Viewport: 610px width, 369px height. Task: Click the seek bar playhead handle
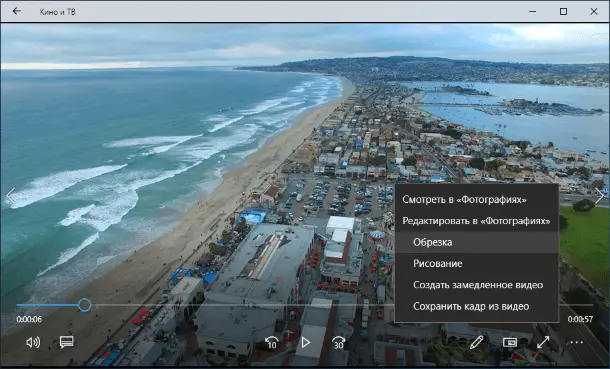click(x=84, y=305)
